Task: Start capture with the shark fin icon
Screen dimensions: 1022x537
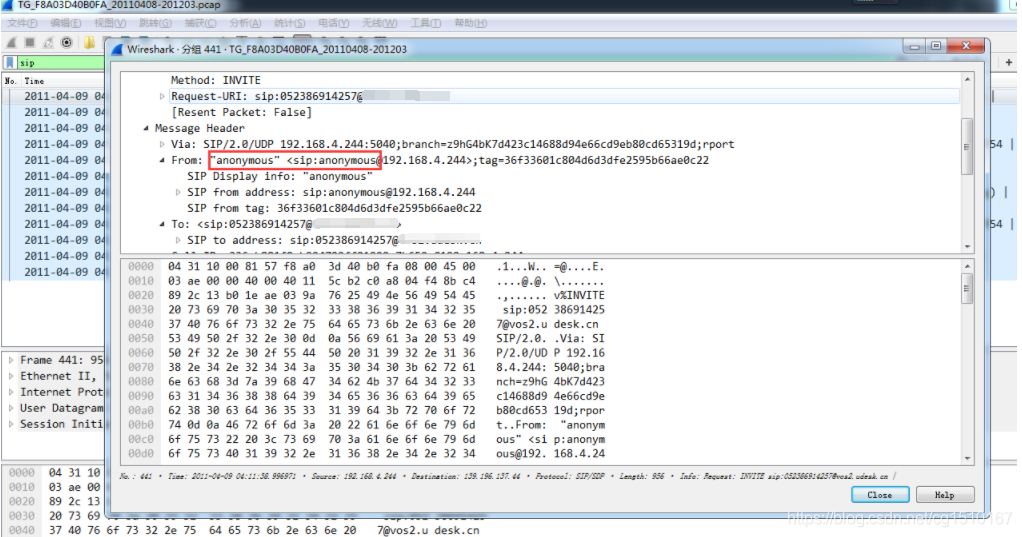Action: pos(11,42)
